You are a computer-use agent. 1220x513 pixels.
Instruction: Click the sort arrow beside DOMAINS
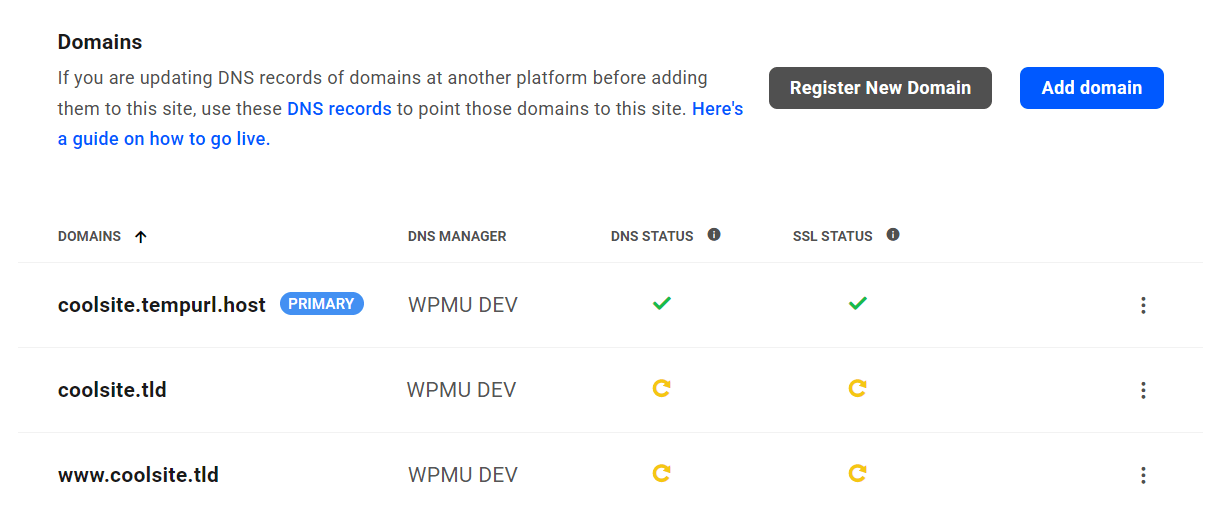tap(140, 237)
